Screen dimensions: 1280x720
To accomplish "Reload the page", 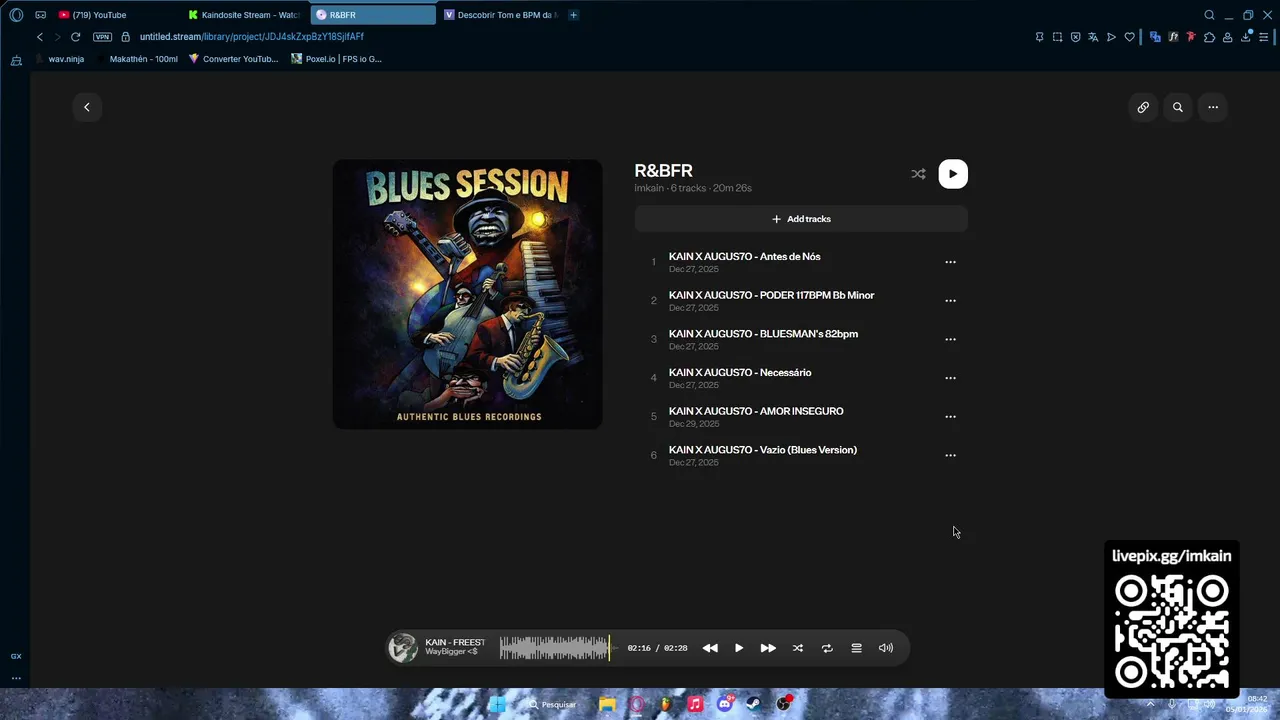I will (x=75, y=37).
